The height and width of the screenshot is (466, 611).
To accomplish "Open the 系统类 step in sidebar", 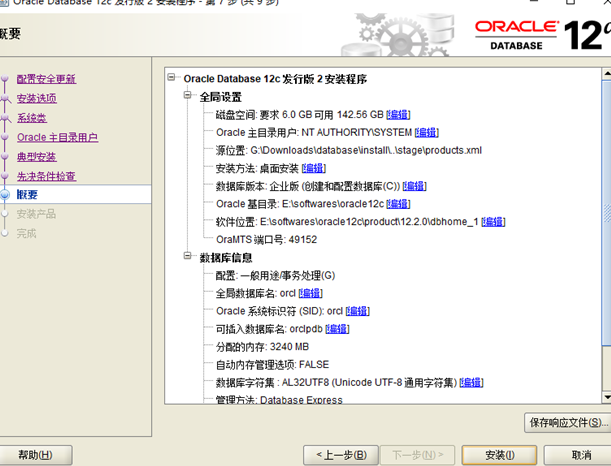I will point(32,118).
